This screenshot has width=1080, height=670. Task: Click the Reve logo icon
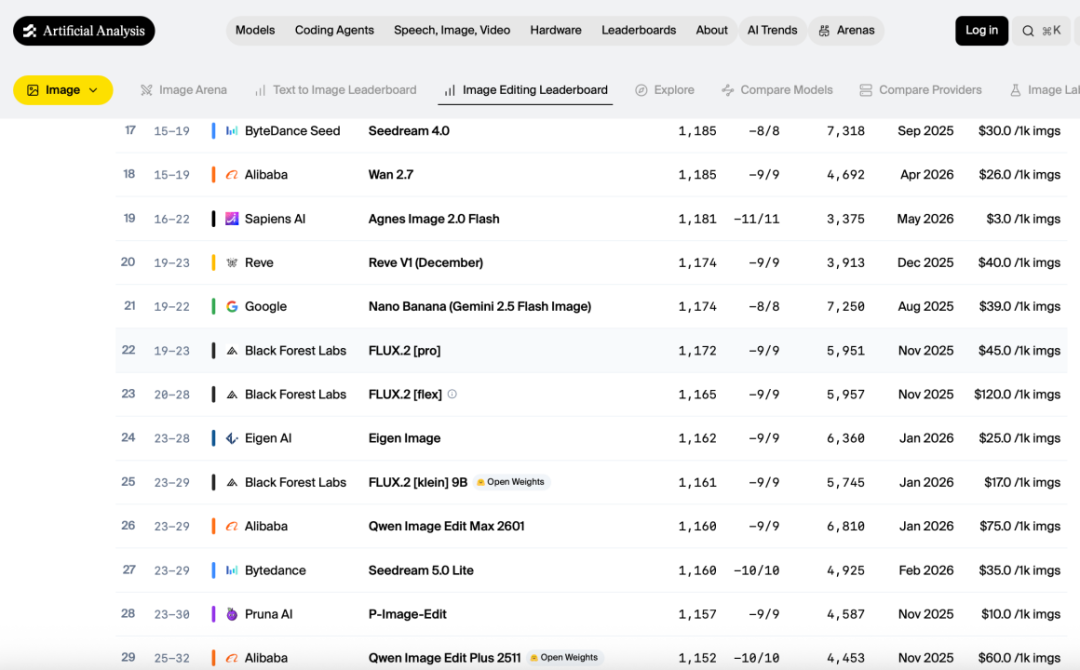[232, 263]
